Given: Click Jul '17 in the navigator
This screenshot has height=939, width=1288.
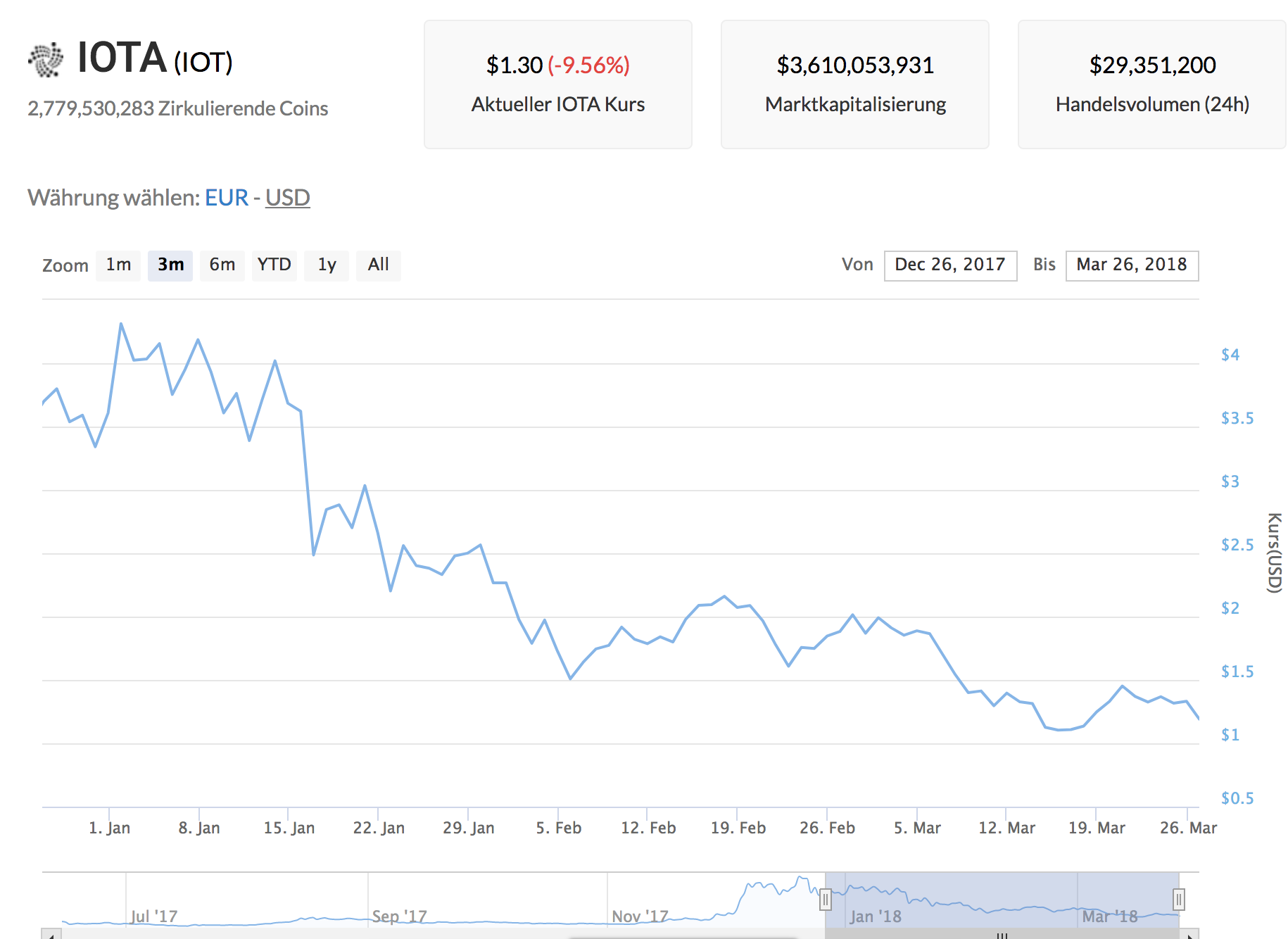Looking at the screenshot, I should click(154, 916).
